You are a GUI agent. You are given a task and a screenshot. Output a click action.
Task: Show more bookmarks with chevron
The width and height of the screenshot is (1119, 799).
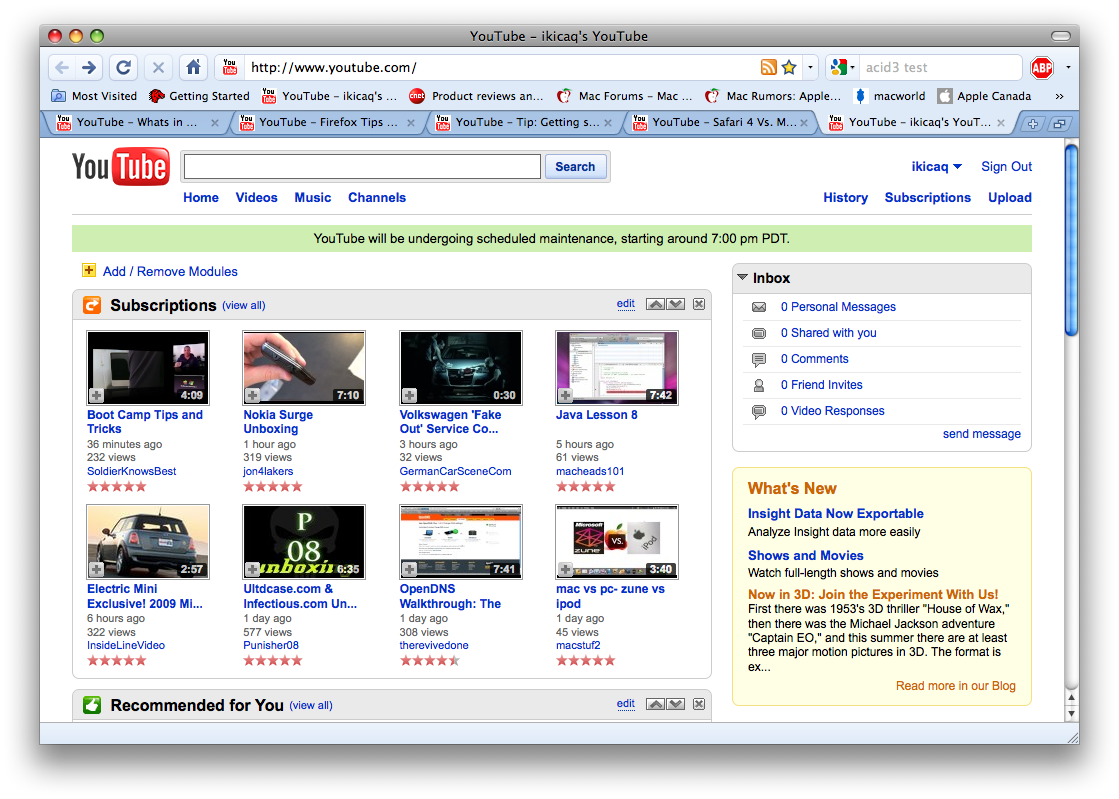1060,96
